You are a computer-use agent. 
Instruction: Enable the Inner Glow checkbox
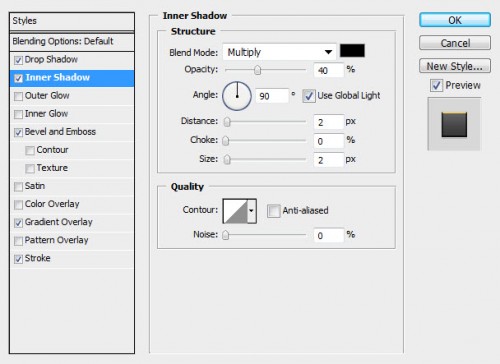[x=18, y=114]
